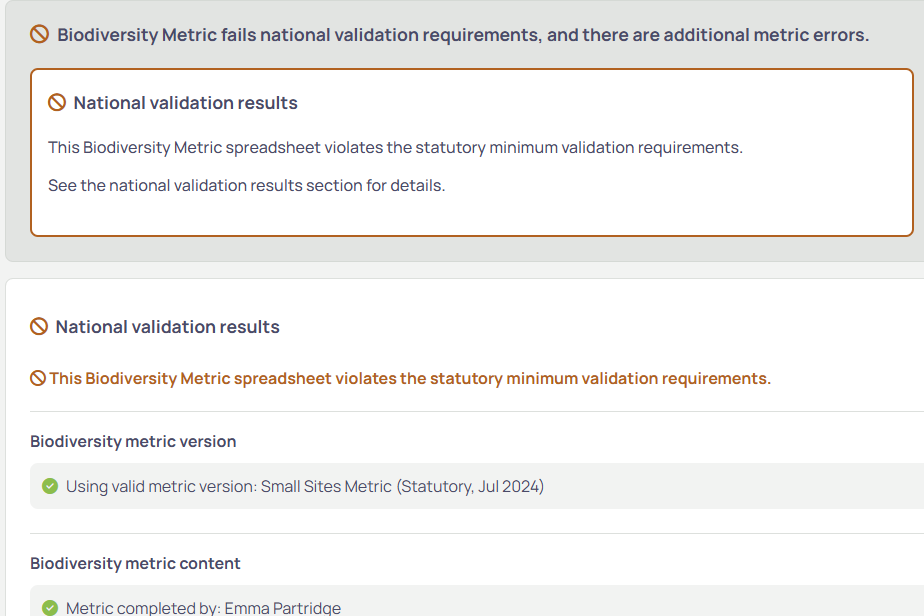This screenshot has width=924, height=616.
Task: Click the 'Metric completed by' label
Action: tap(143, 608)
